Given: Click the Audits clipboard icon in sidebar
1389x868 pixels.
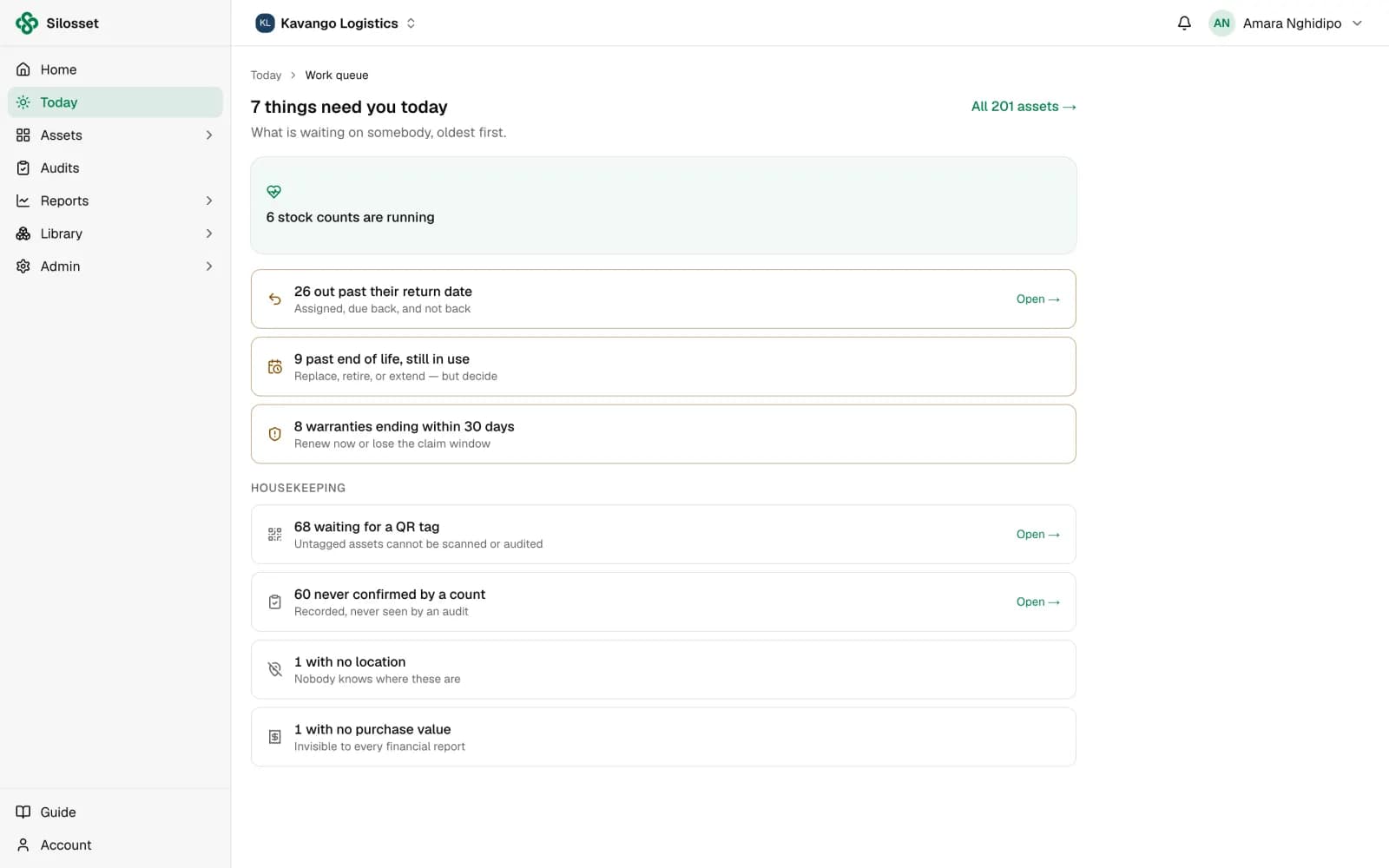Looking at the screenshot, I should [23, 168].
